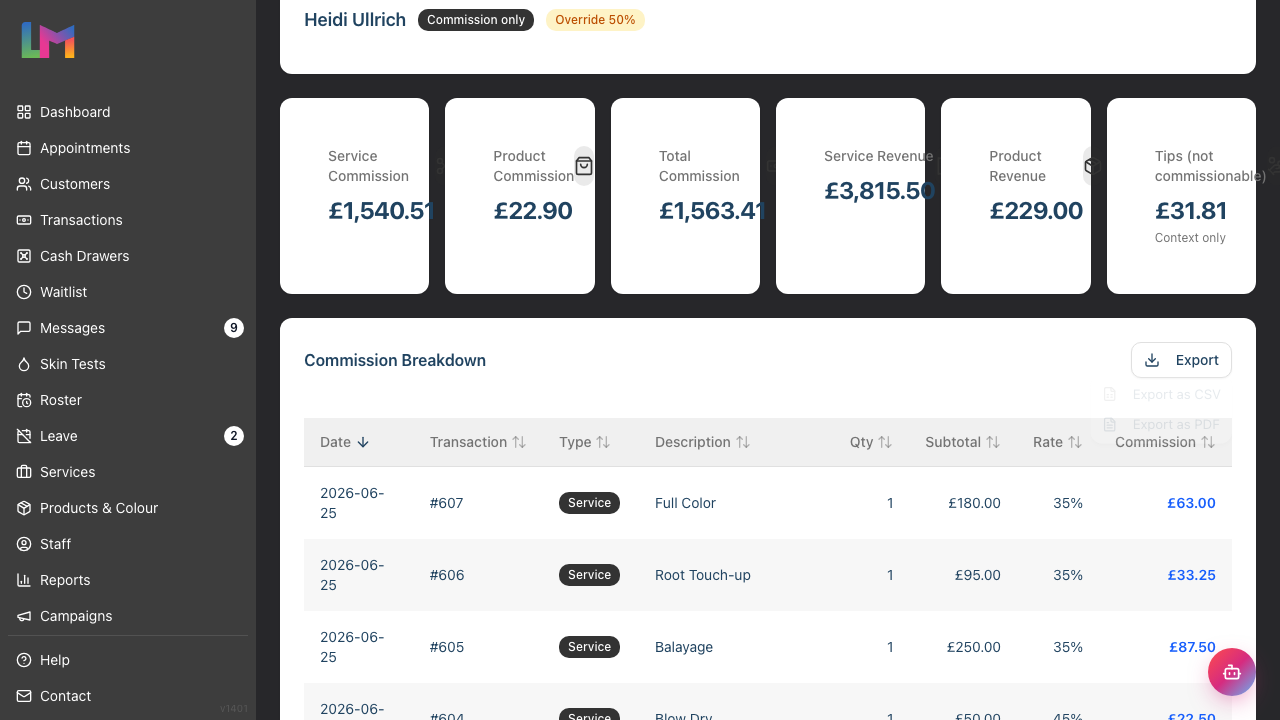Click the Heidi Ullrich name heading
Screen dimensions: 1280x720
(x=355, y=19)
